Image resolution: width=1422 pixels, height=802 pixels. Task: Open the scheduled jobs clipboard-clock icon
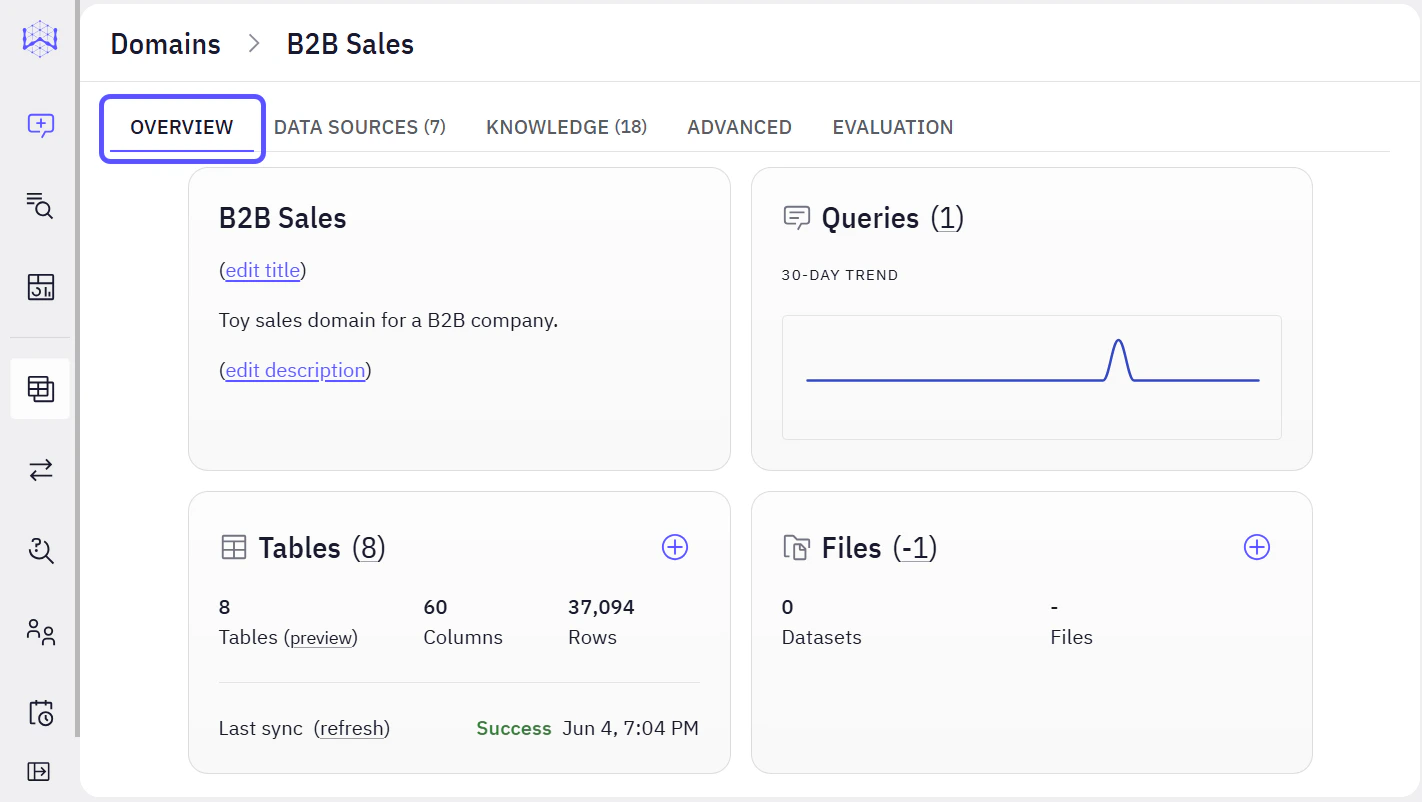tap(38, 713)
